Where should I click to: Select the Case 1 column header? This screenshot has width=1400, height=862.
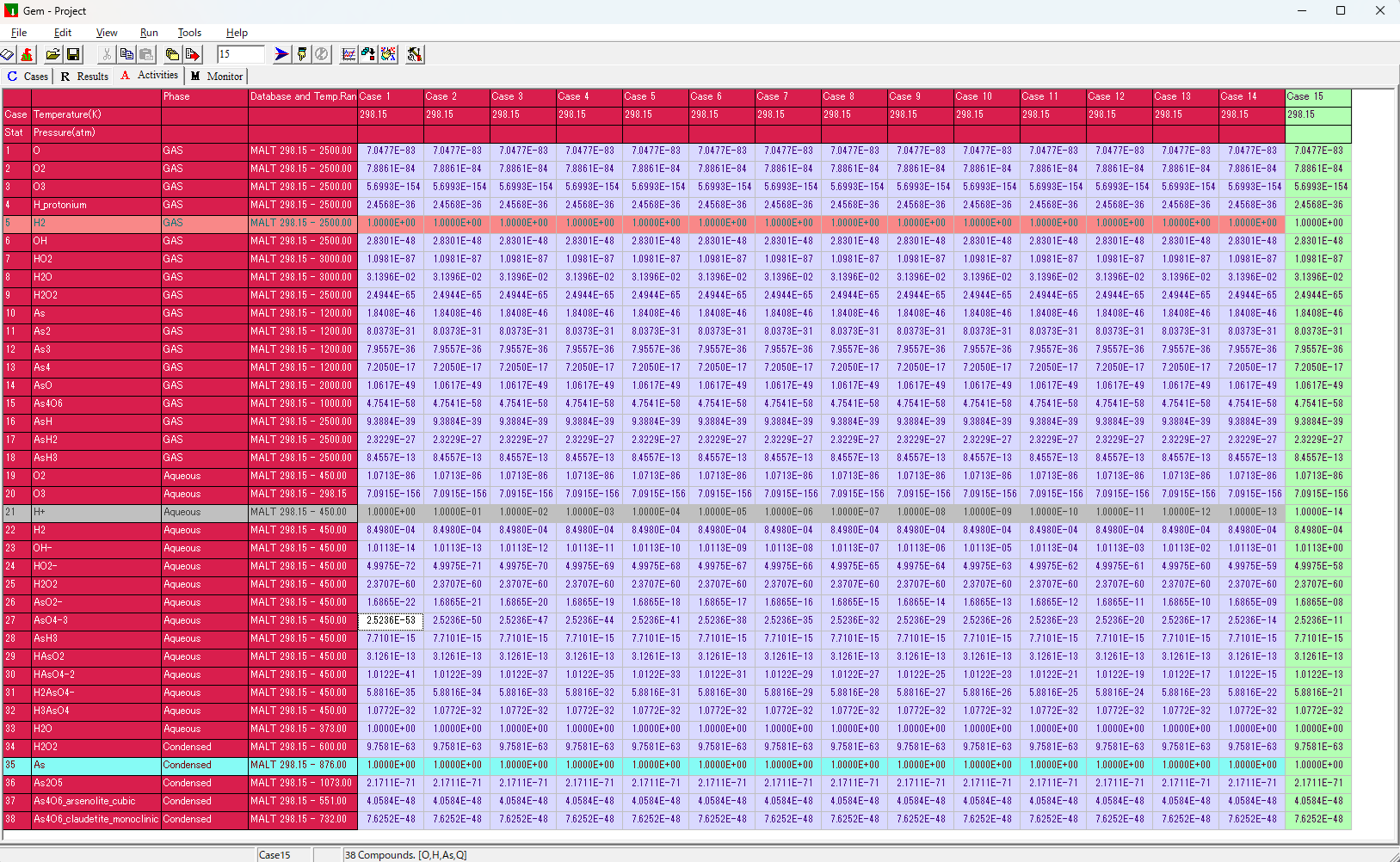coord(391,96)
